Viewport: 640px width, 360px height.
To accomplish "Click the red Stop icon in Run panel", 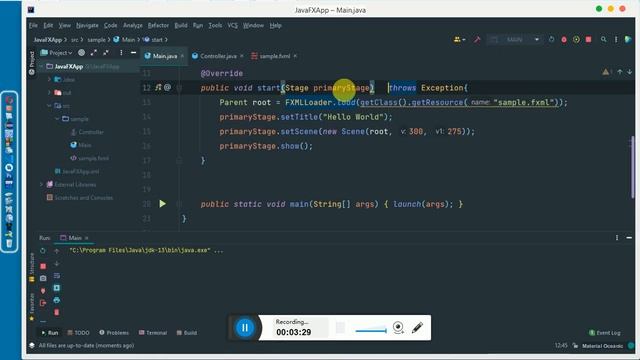I will tap(43, 266).
